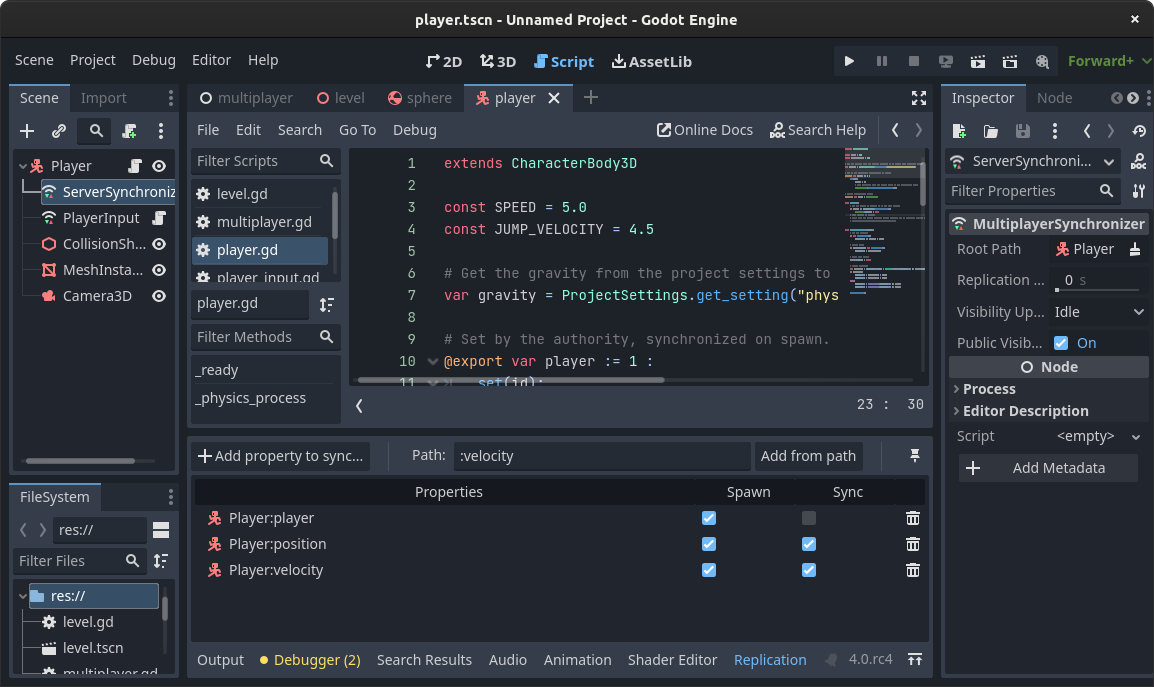Viewport: 1154px width, 687px height.
Task: Click Add property to sync button
Action: point(280,456)
